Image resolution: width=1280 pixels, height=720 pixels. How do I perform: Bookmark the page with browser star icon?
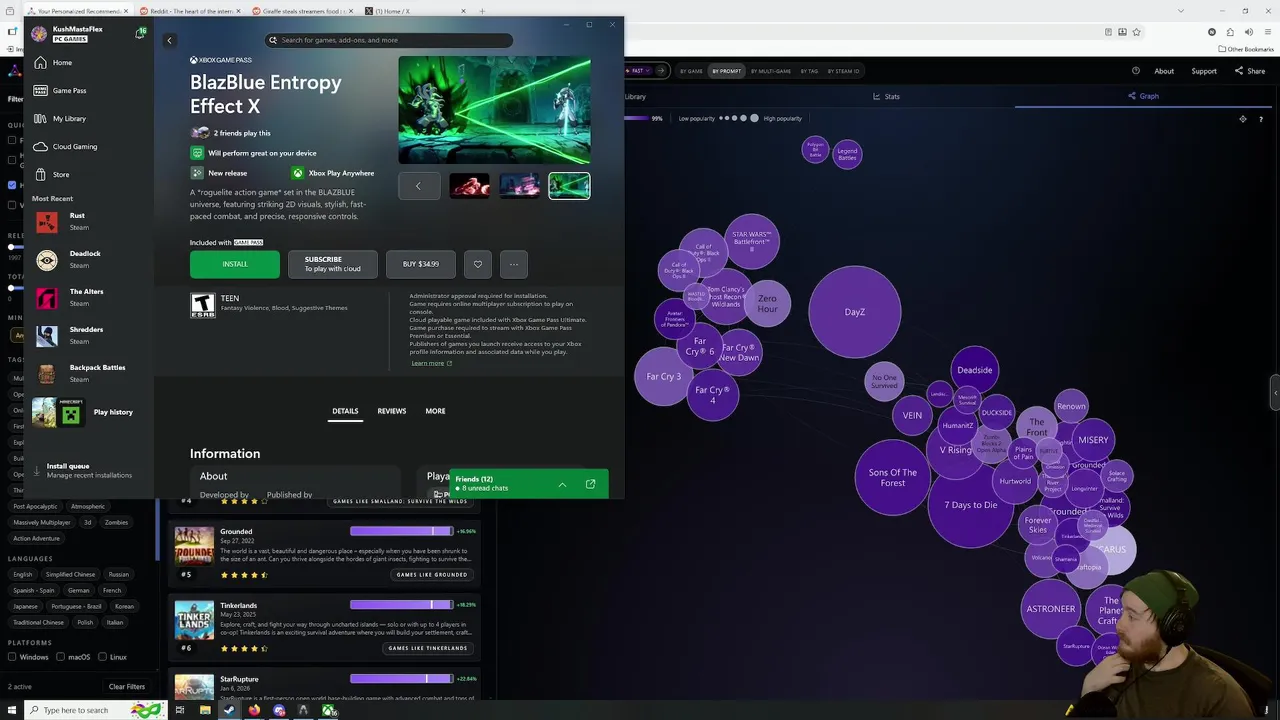click(x=1137, y=32)
